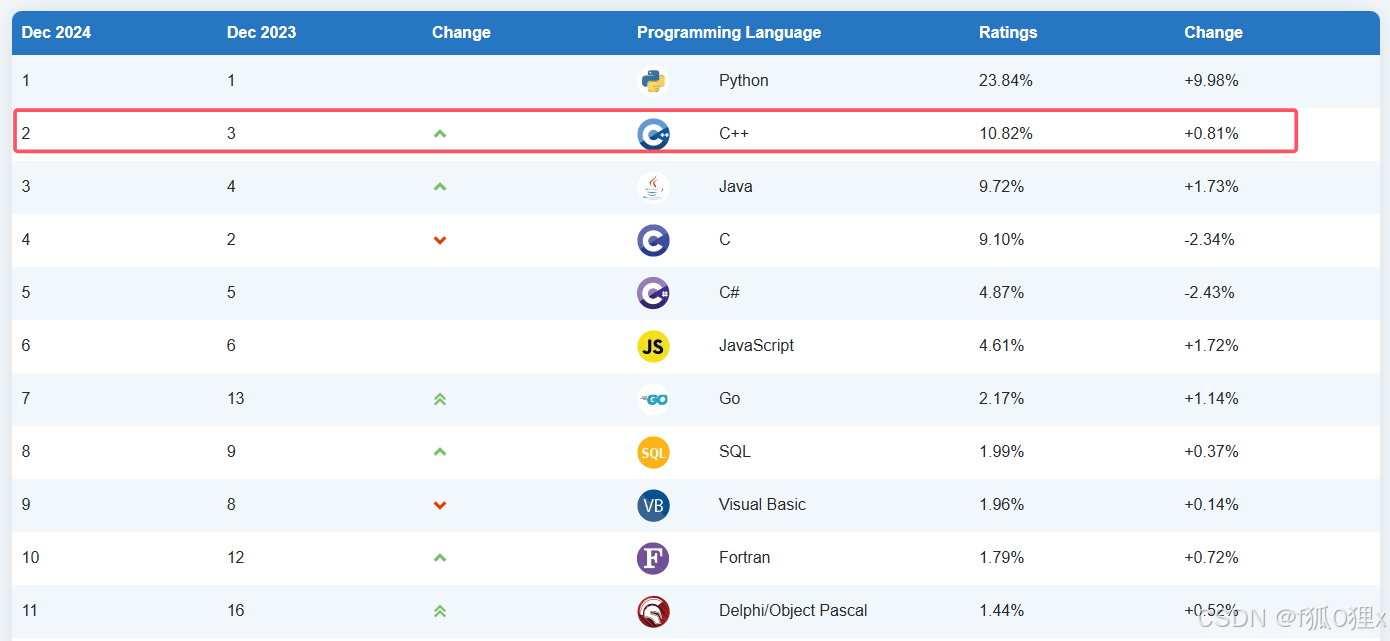Click the Delphi helmet logo icon

pyautogui.click(x=653, y=611)
